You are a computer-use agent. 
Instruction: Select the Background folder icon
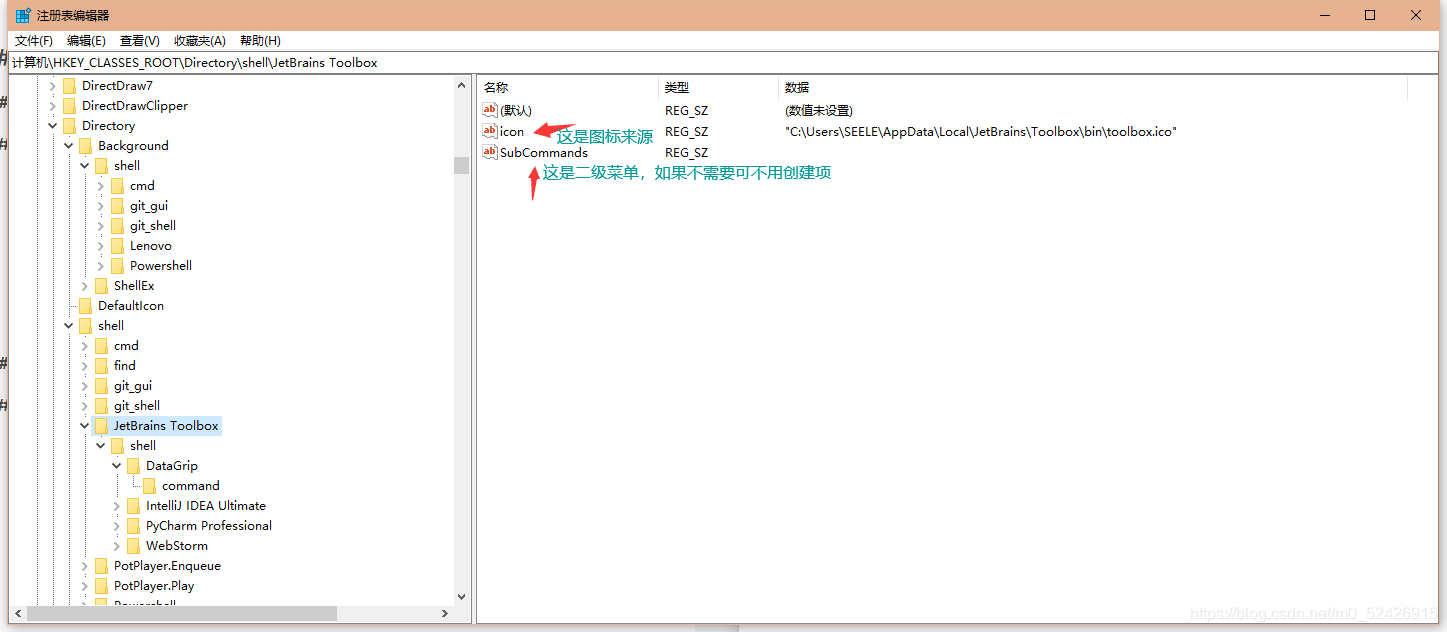point(85,146)
